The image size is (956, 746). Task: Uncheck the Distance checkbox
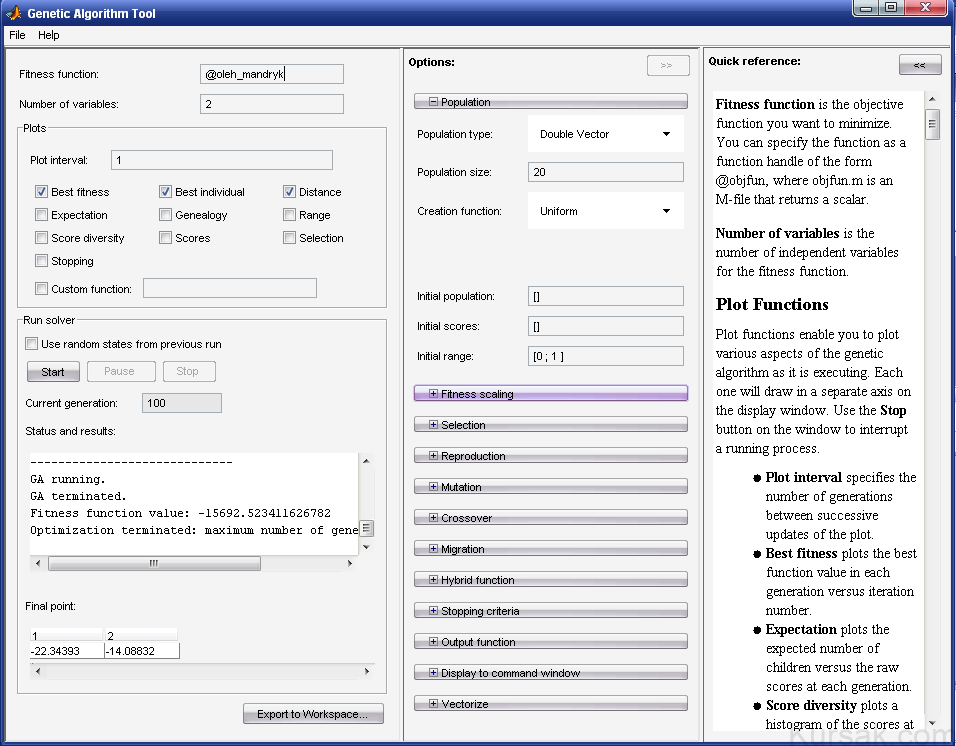pyautogui.click(x=290, y=192)
